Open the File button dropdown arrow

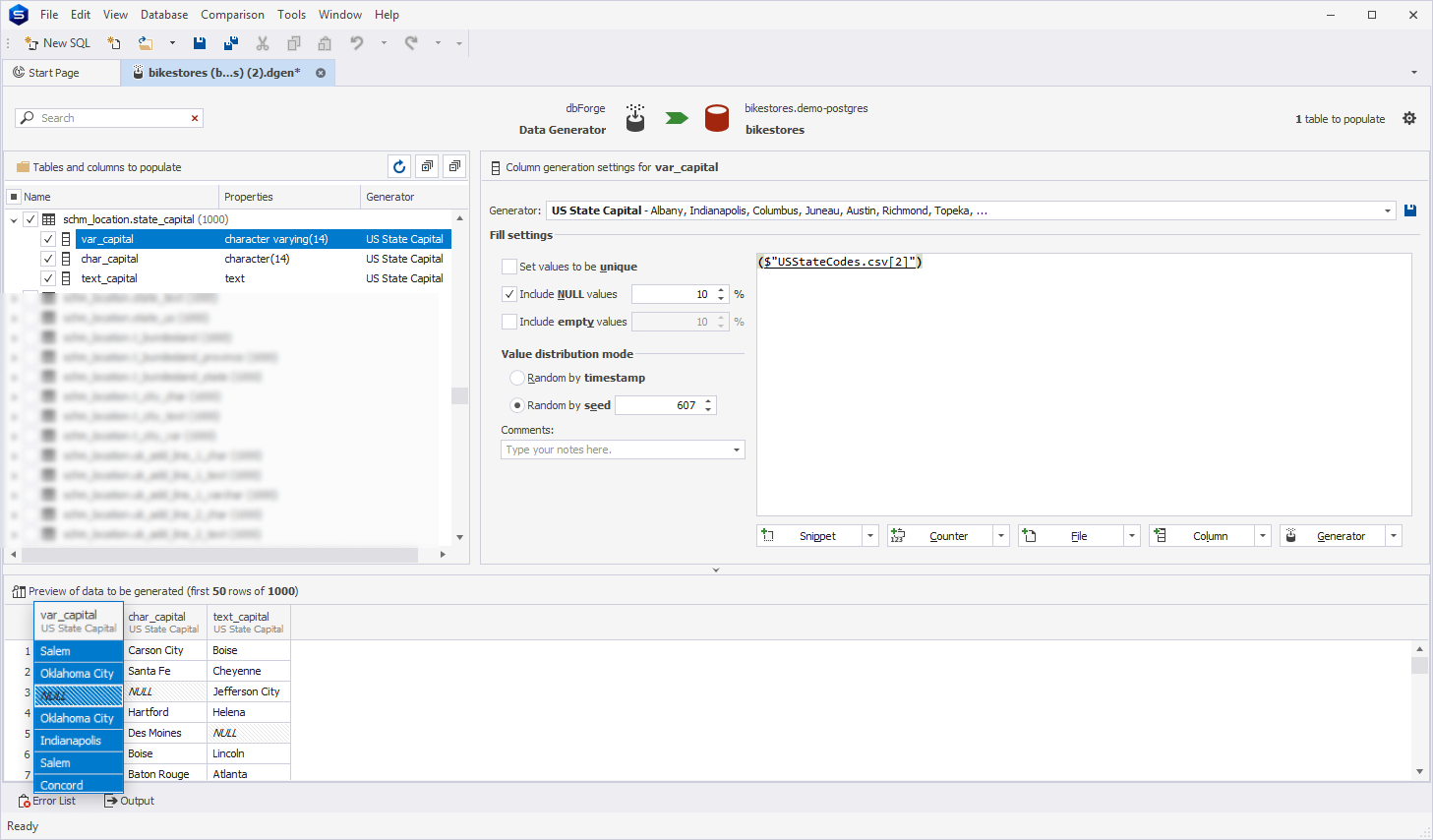[1132, 536]
